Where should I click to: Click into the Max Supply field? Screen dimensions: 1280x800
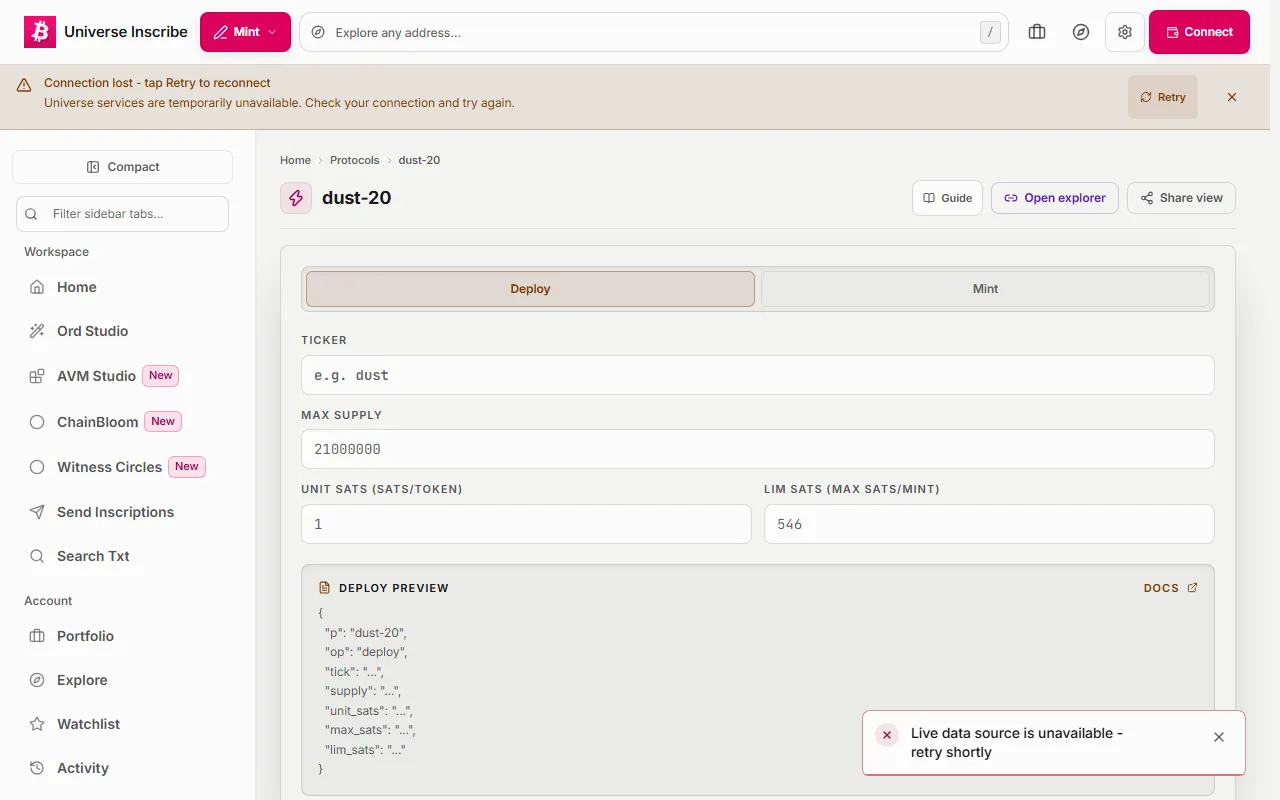(x=758, y=449)
